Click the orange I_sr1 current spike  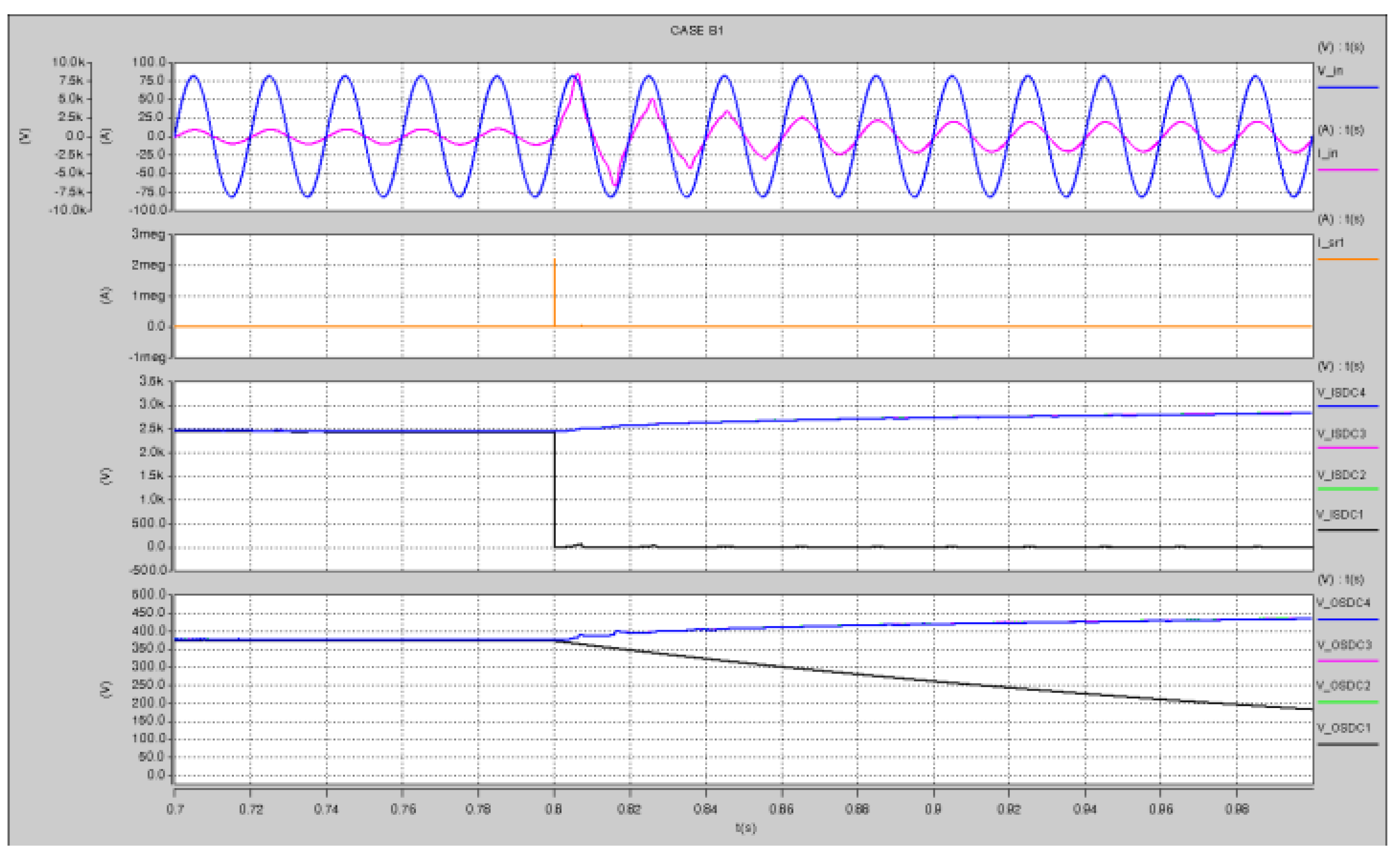coord(555,287)
